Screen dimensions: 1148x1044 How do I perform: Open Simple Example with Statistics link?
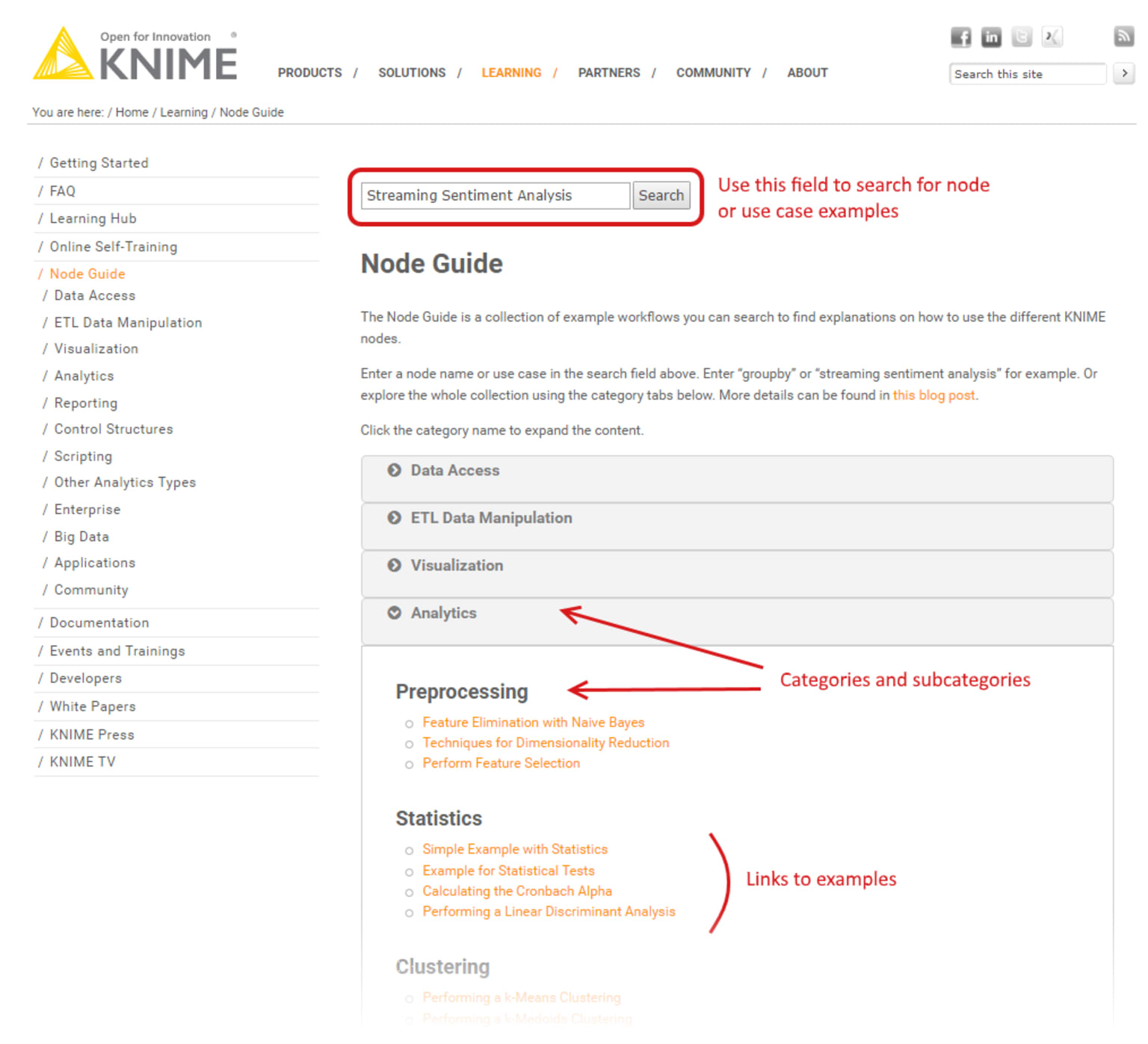click(515, 850)
